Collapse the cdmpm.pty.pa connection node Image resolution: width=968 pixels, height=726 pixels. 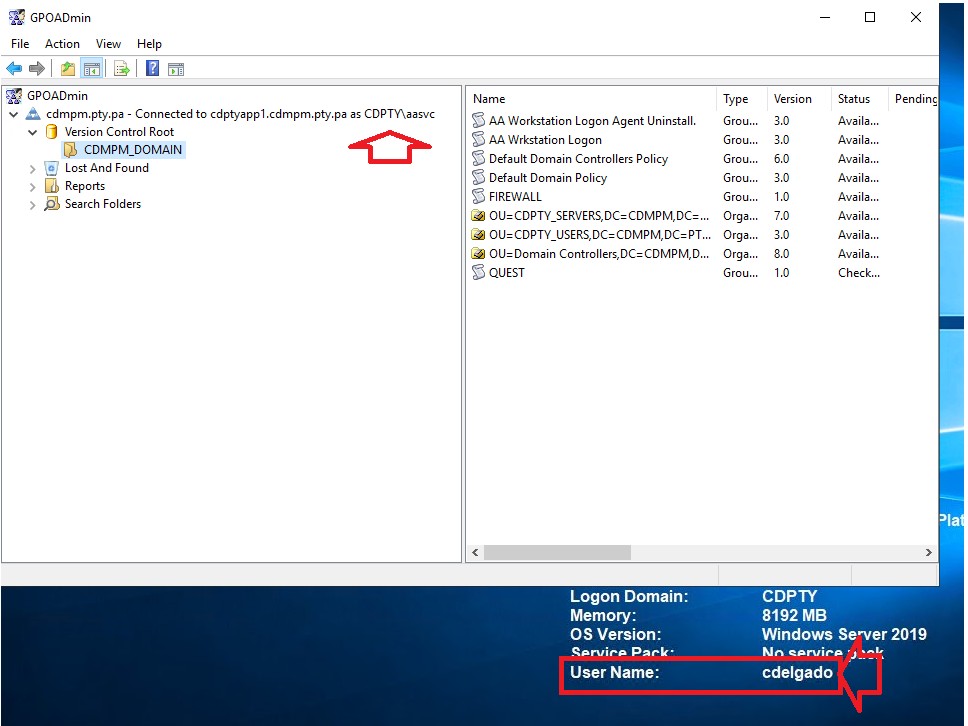click(14, 114)
